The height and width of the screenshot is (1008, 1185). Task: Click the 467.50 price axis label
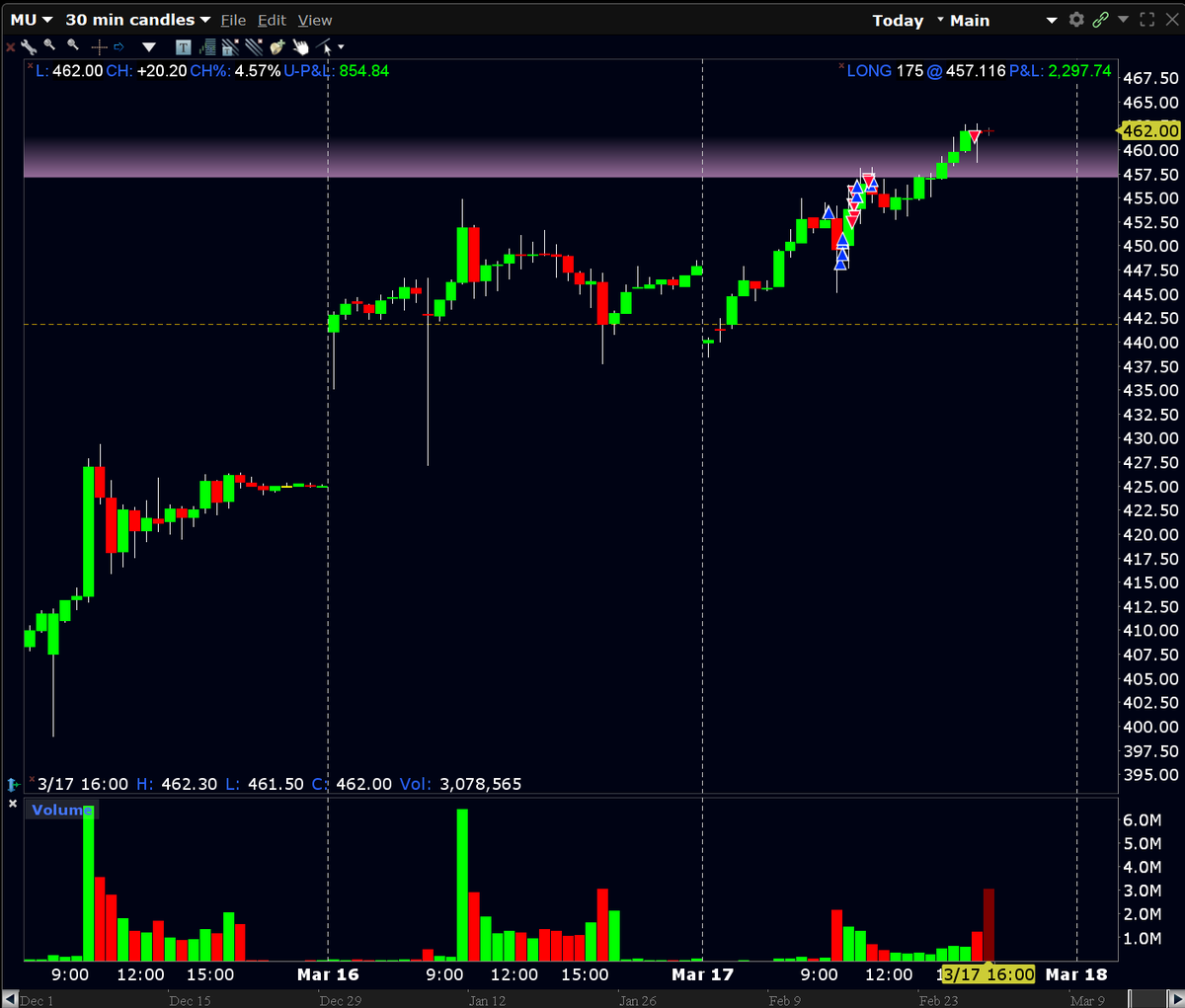coord(1151,78)
